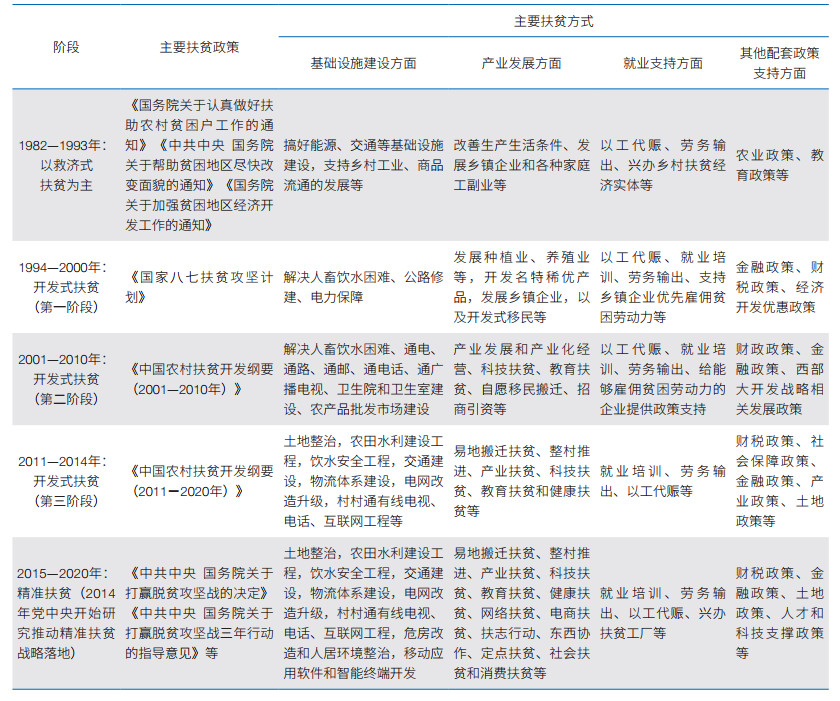Click the 农业政策、教育政策等 cell
Image resolution: width=840 pixels, height=701 pixels.
click(779, 165)
